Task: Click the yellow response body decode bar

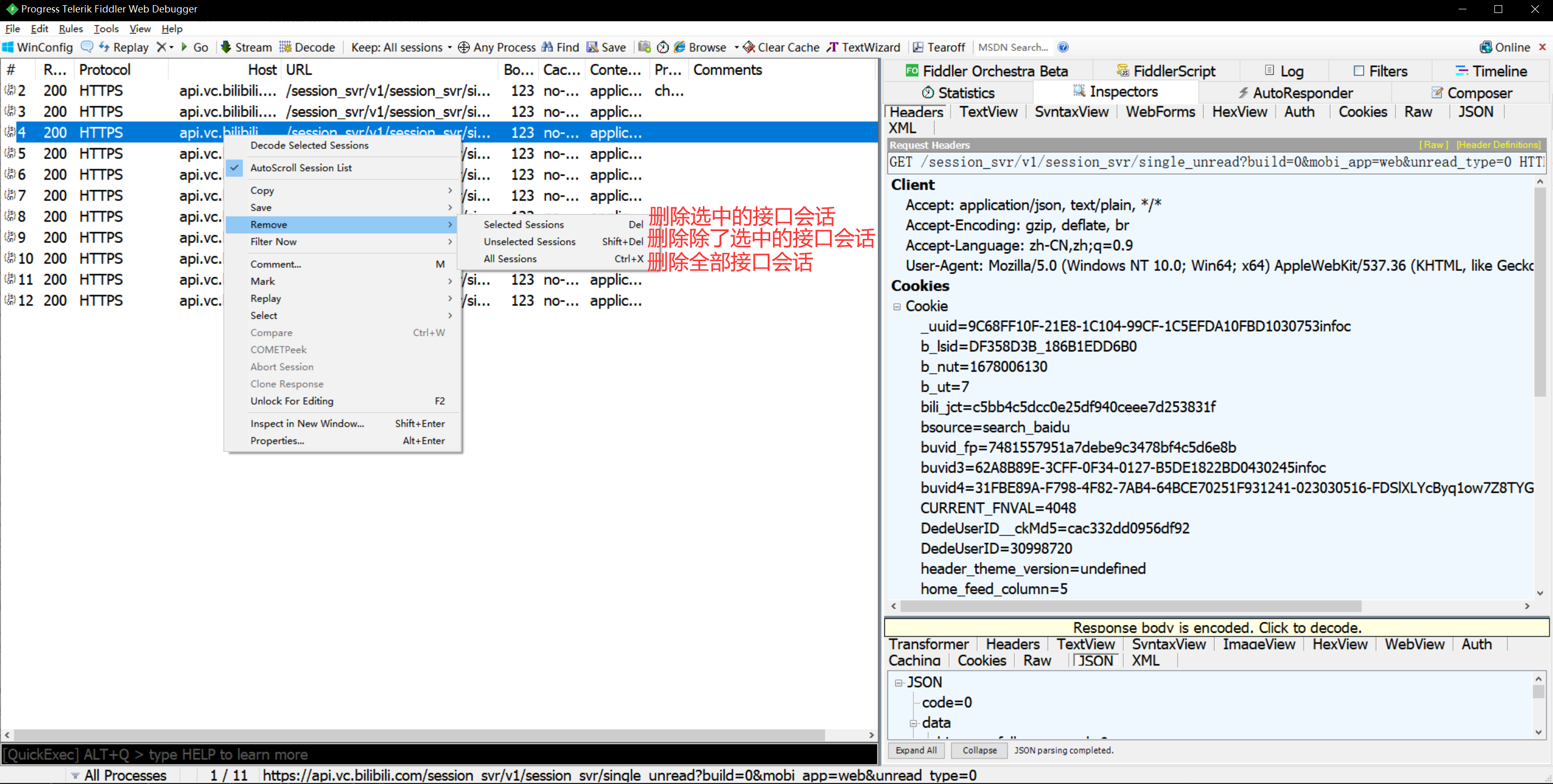Action: (x=1216, y=628)
